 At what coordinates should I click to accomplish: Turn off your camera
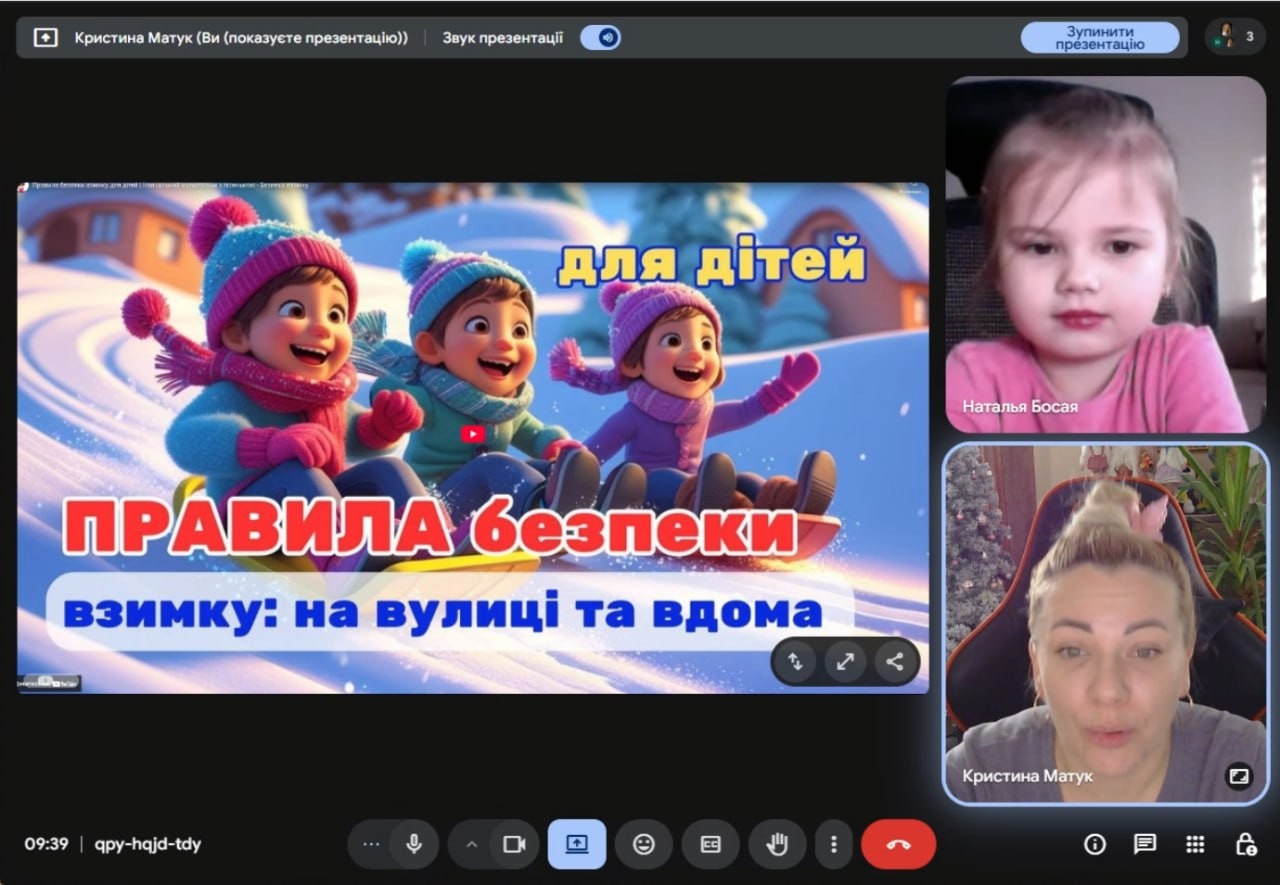(x=515, y=844)
